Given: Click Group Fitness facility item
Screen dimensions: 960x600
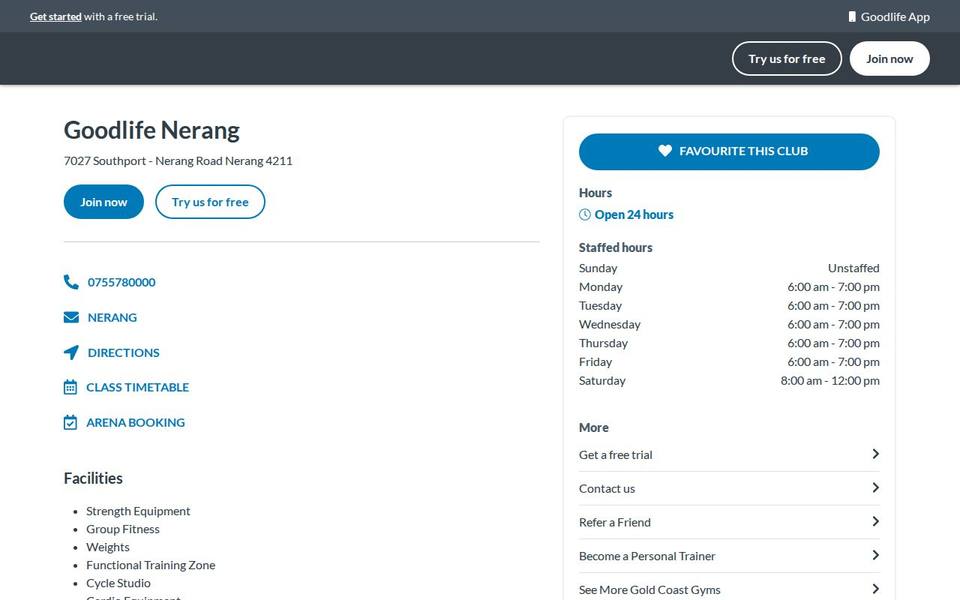Looking at the screenshot, I should click(x=122, y=529).
